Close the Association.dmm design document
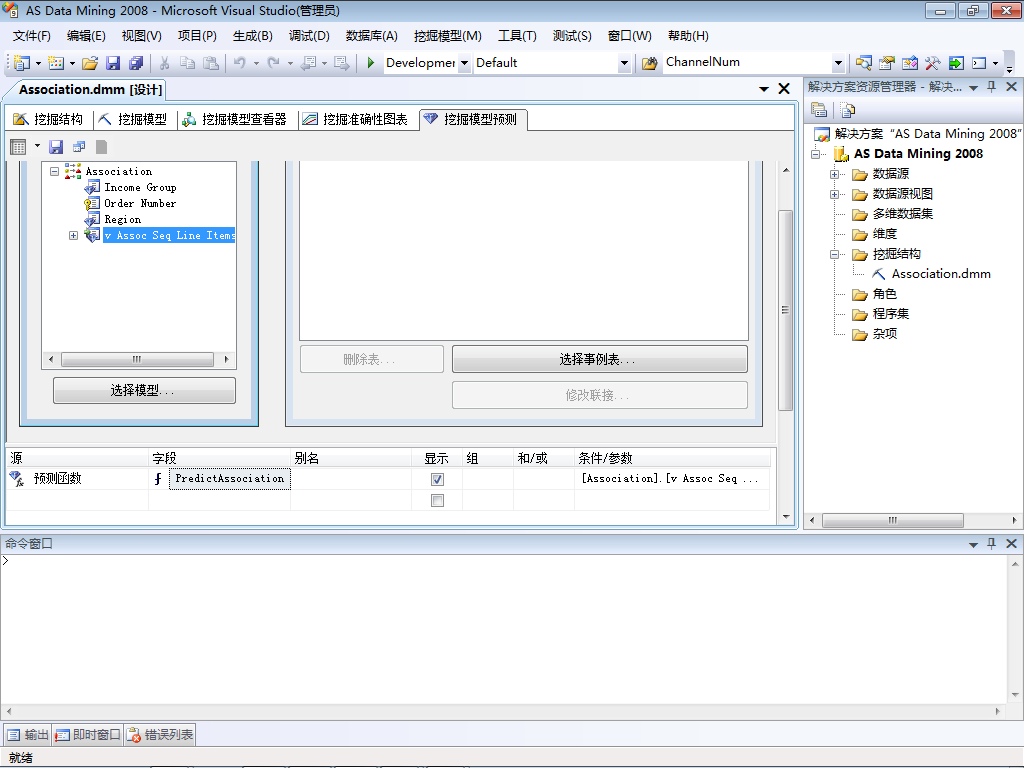The width and height of the screenshot is (1024, 768). pyautogui.click(x=784, y=89)
